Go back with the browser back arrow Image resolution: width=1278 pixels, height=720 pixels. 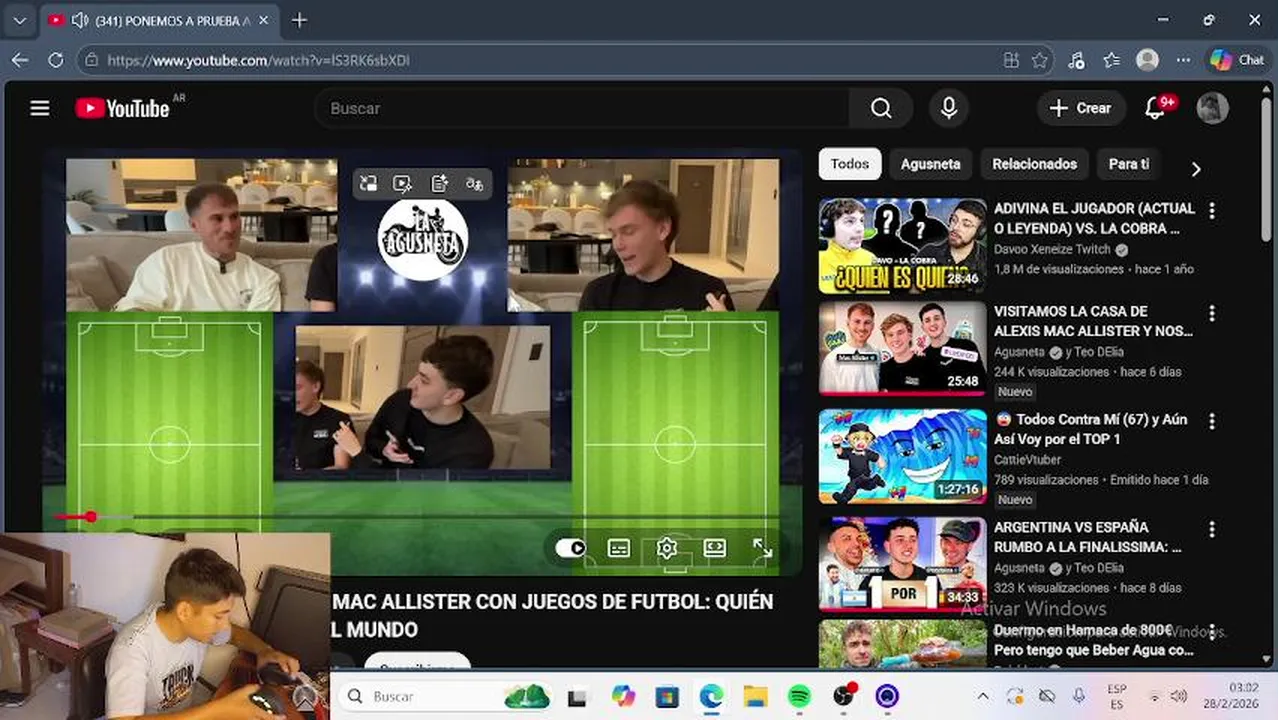[20, 60]
